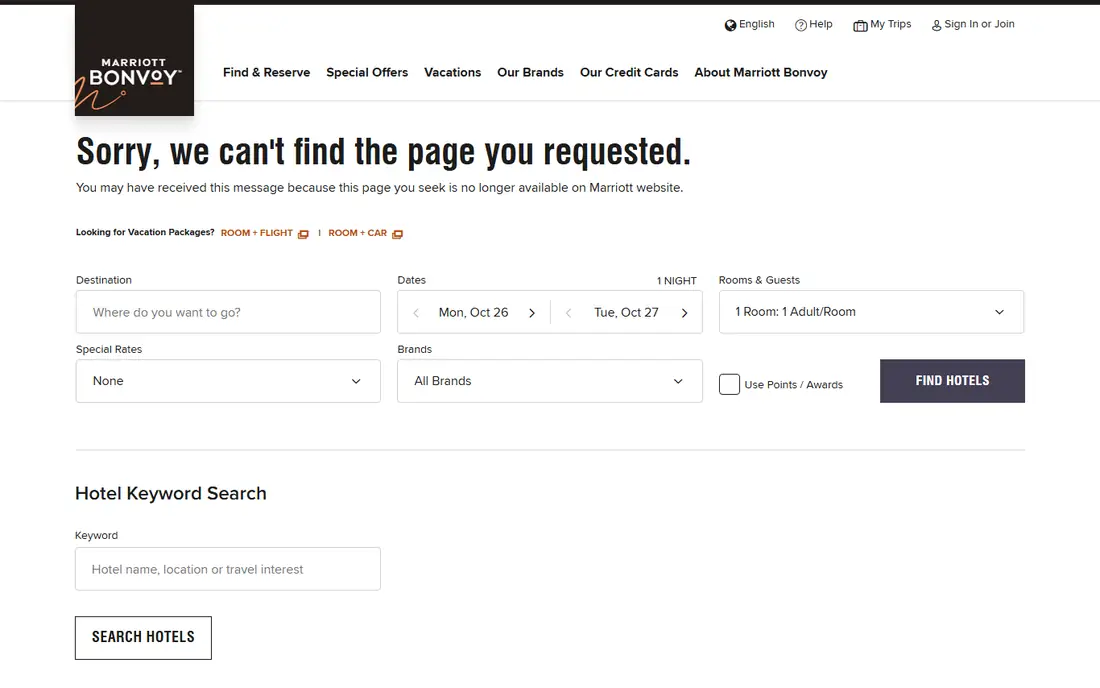
Task: Move check-in date back from Mon, Oct 26
Action: 416,313
